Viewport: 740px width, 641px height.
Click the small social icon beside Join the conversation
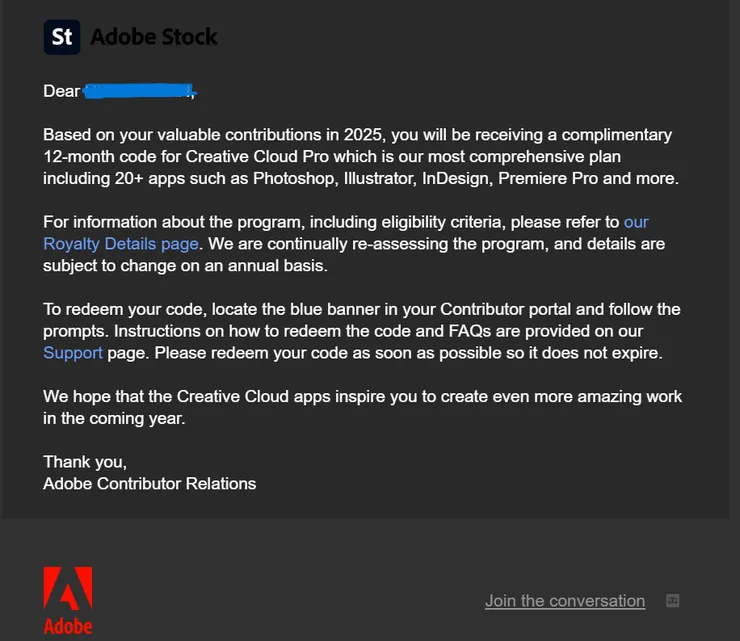click(x=673, y=601)
